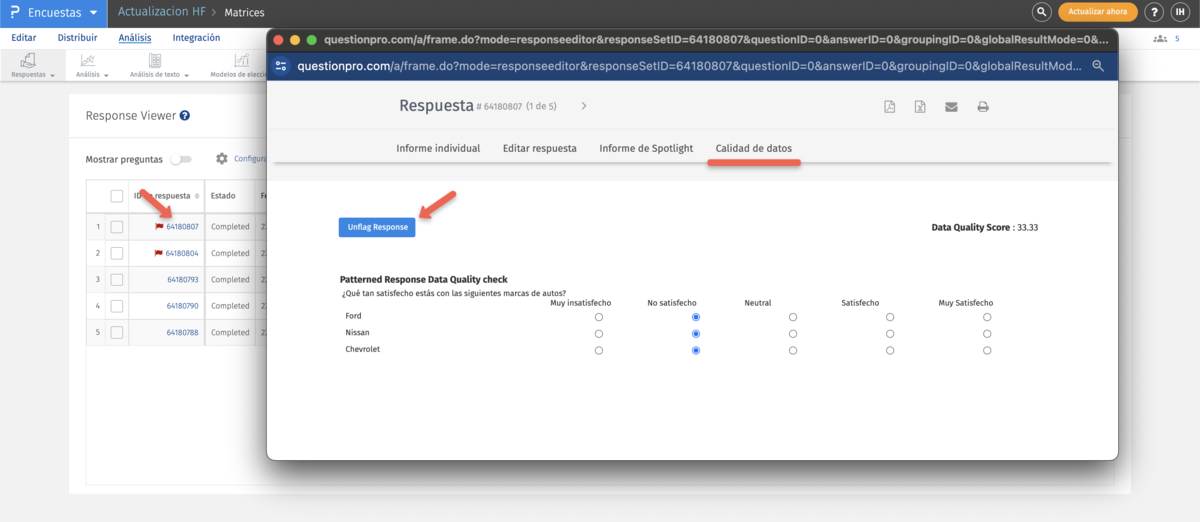Viewport: 1200px width, 522px height.
Task: Click the Configura settings link
Action: pyautogui.click(x=249, y=159)
